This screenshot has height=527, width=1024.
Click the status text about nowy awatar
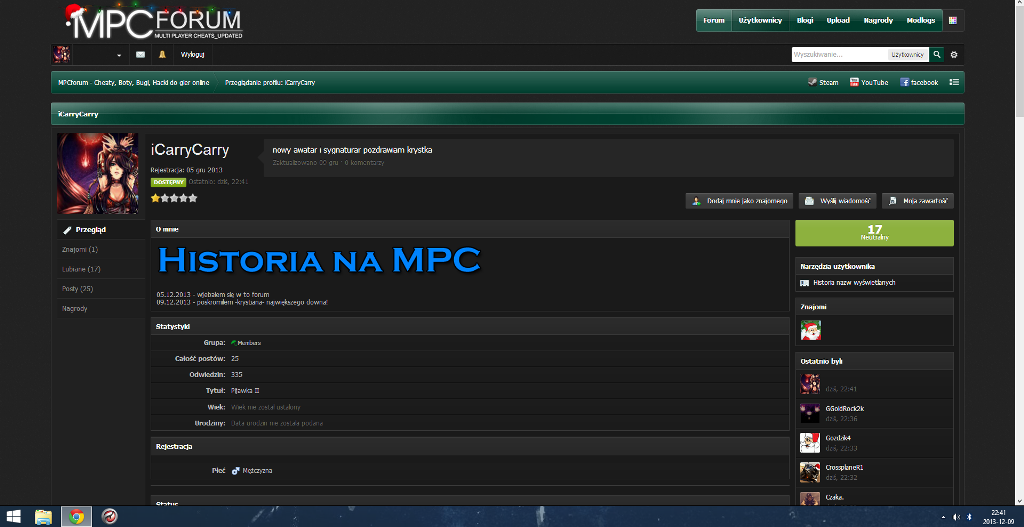click(352, 150)
